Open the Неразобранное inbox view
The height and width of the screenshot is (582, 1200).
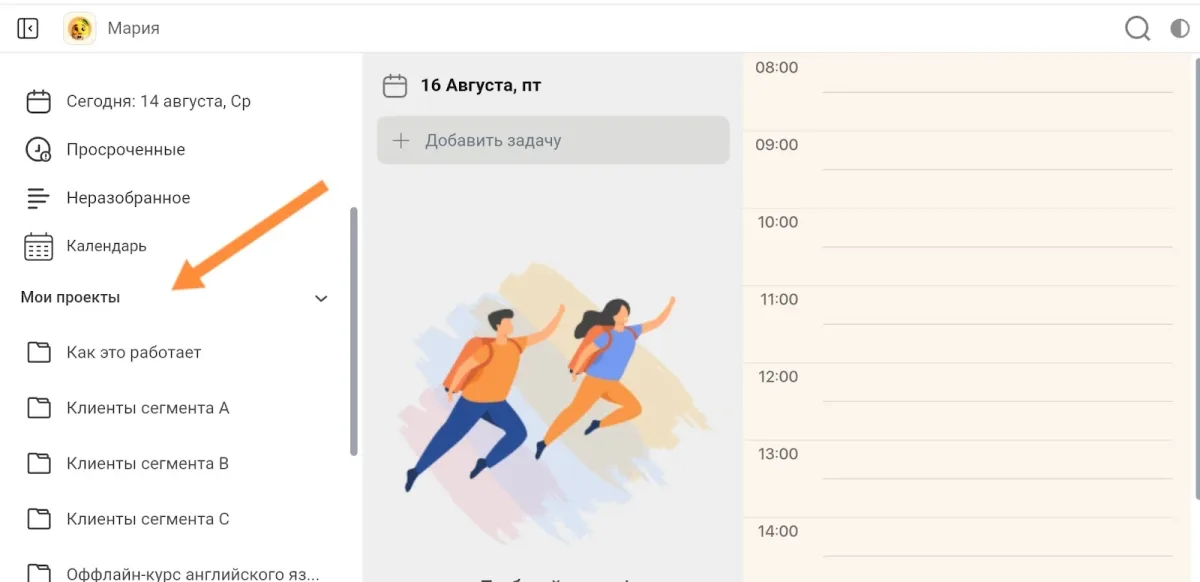pos(128,198)
